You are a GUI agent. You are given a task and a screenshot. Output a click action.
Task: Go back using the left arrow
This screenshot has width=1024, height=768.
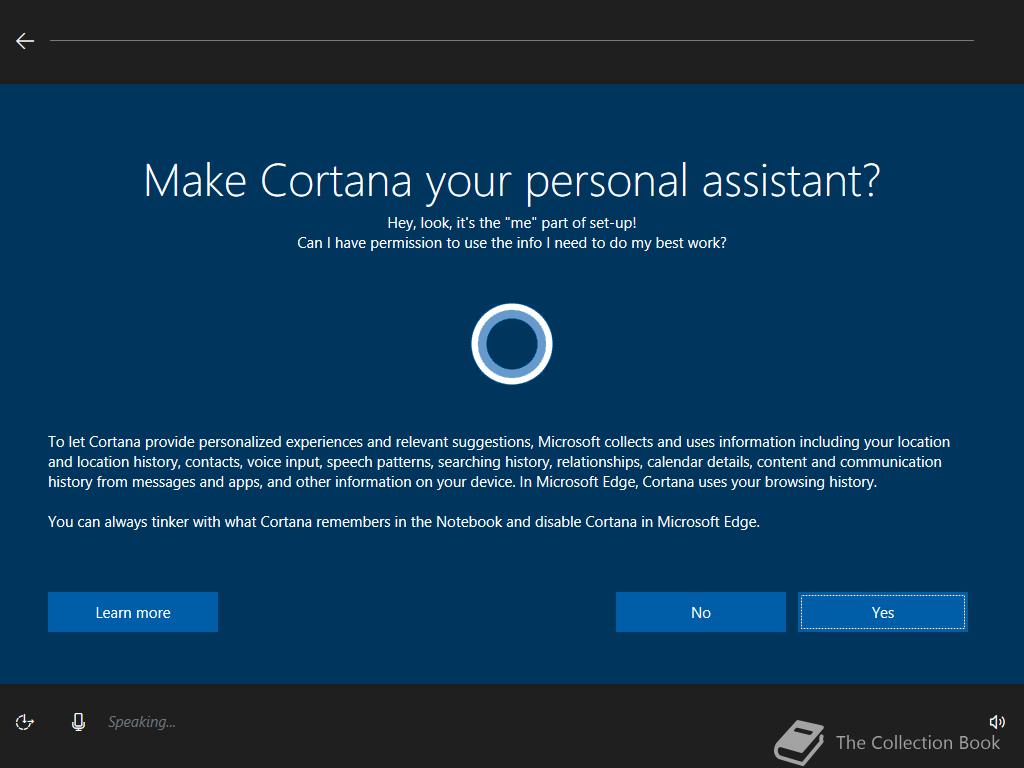pyautogui.click(x=25, y=40)
